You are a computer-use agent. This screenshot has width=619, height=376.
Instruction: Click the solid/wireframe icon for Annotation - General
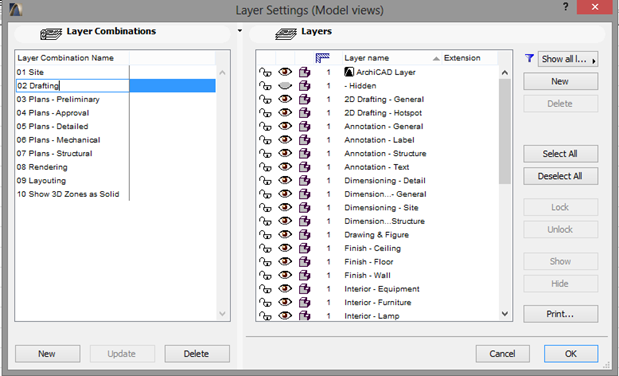point(304,126)
